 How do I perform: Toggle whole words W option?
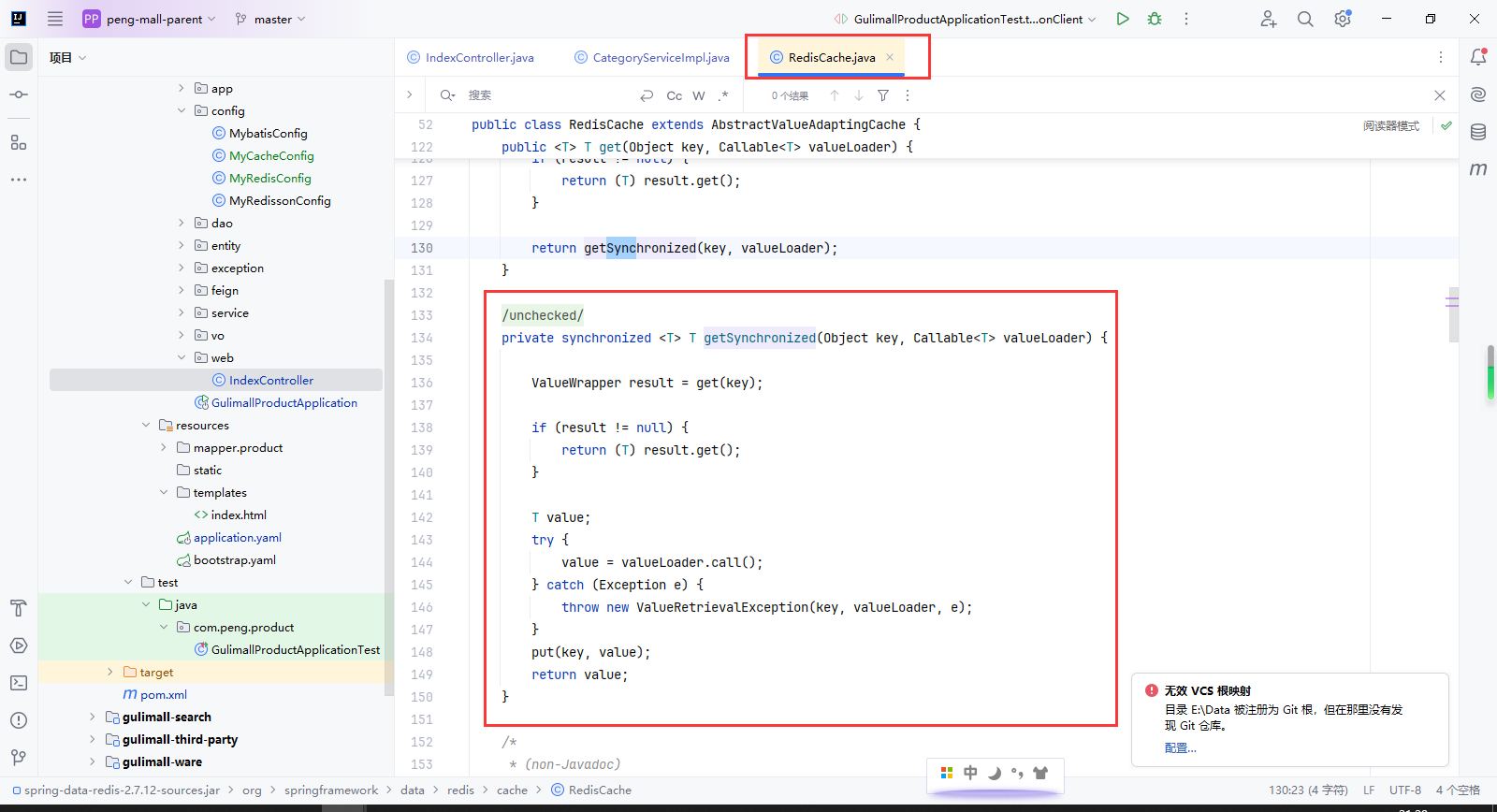[699, 95]
